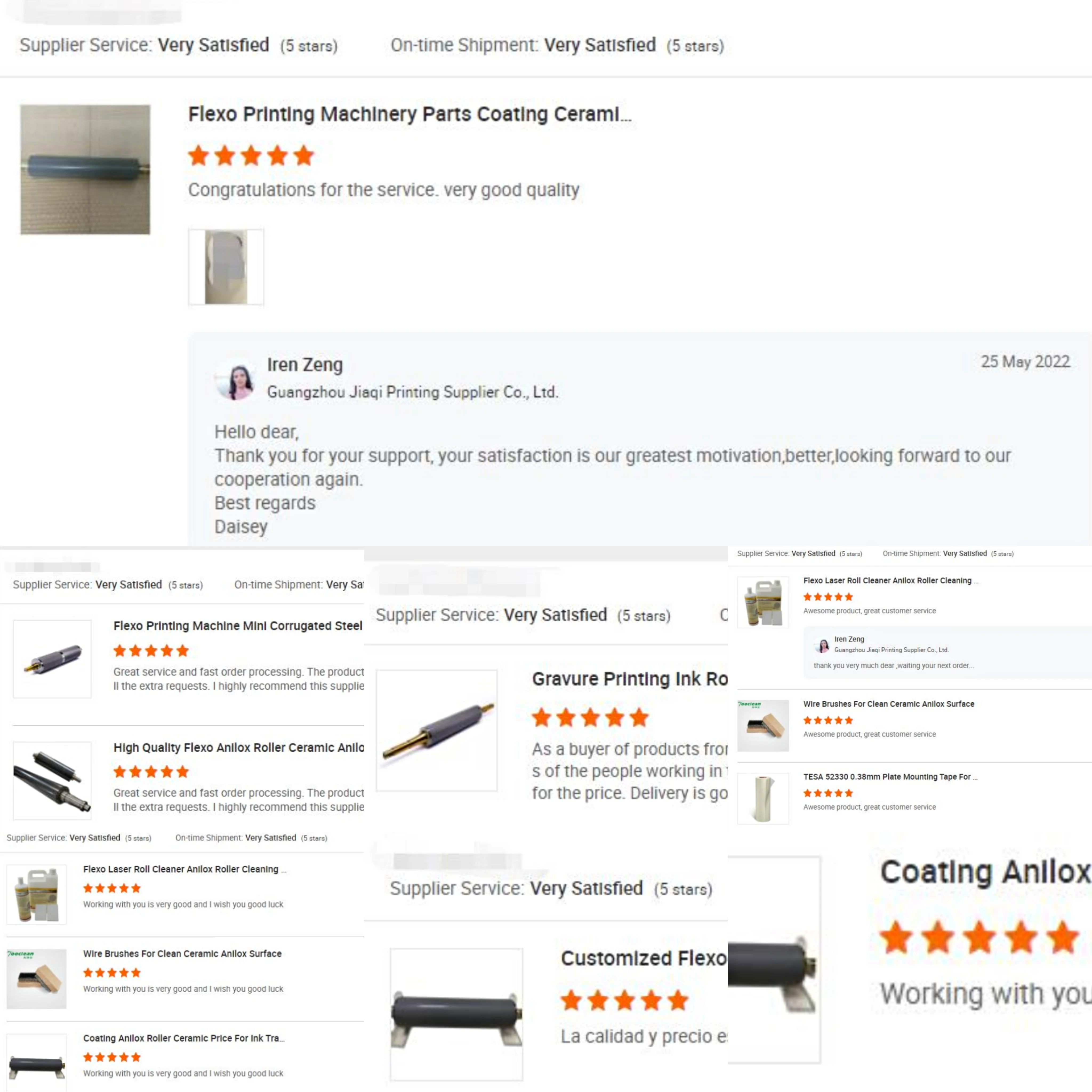Image resolution: width=1092 pixels, height=1092 pixels.
Task: Open the Gravure Printing Ink Roller product title
Action: (x=630, y=679)
